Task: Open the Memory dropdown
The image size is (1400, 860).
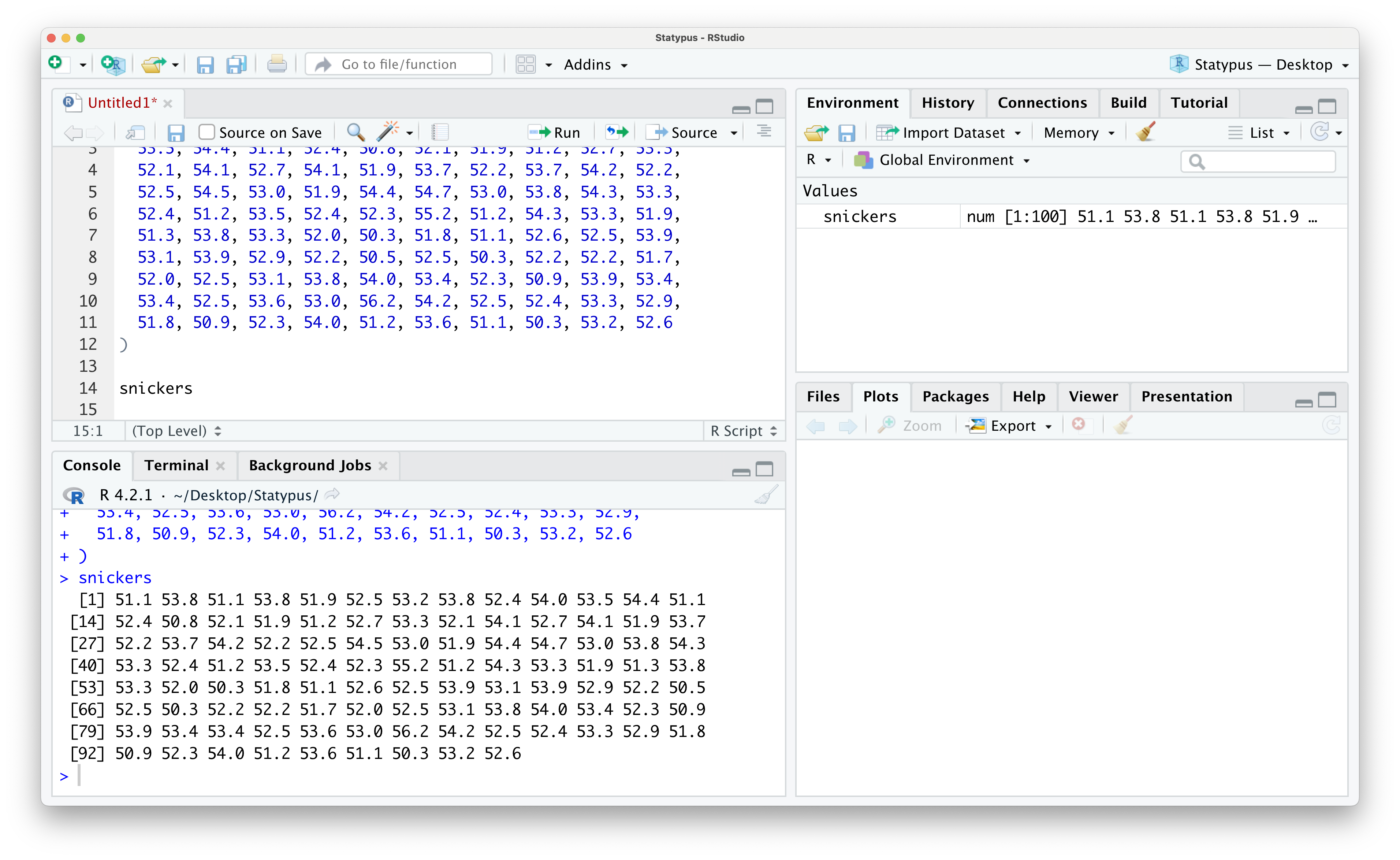Action: [x=1078, y=132]
